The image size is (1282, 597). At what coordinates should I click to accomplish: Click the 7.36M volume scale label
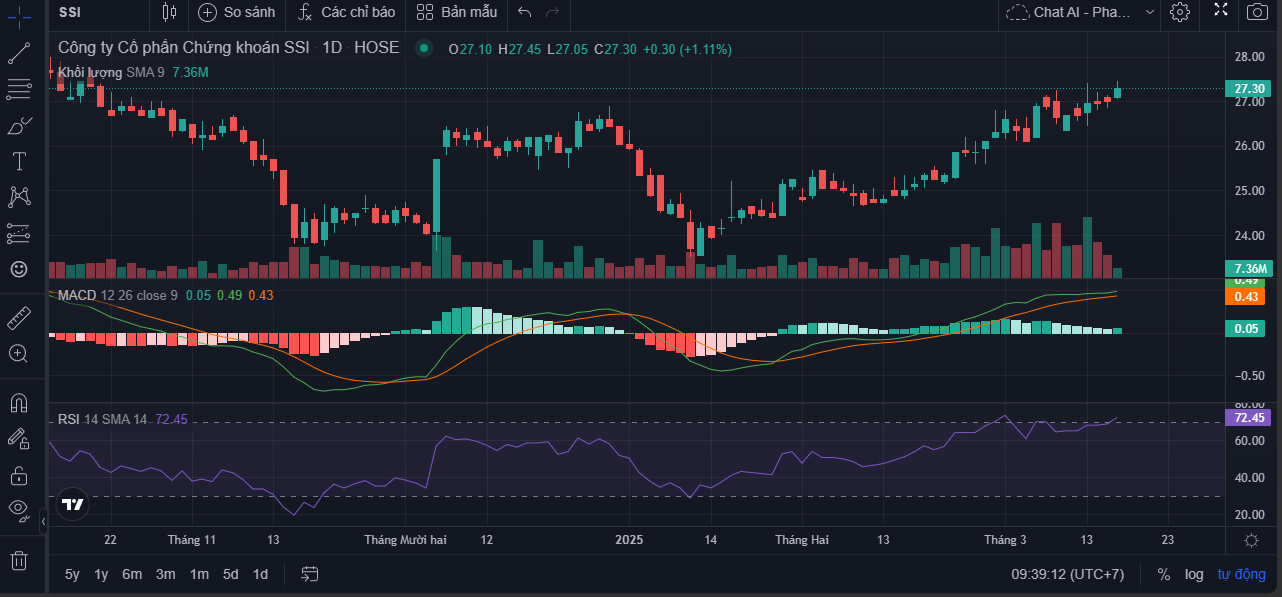click(1251, 269)
